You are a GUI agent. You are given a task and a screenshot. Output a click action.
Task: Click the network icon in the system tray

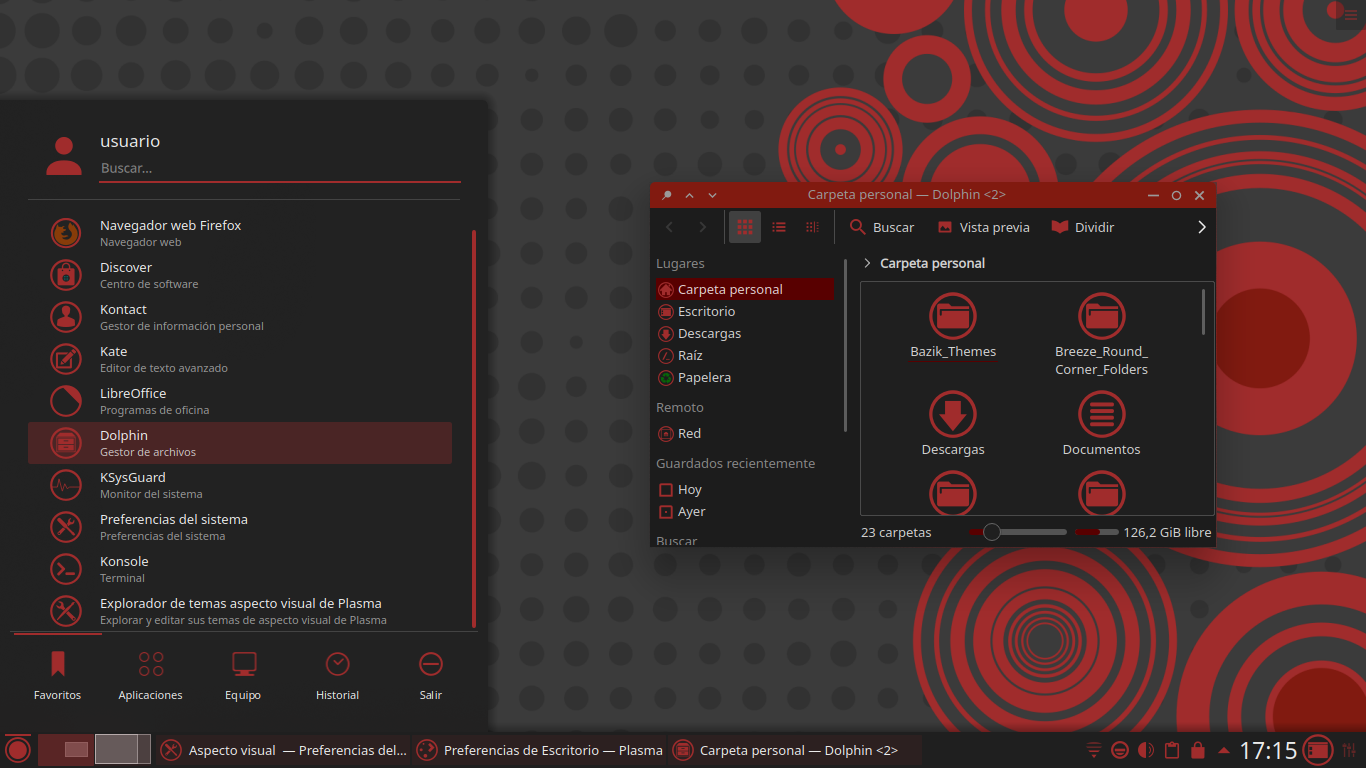pos(1094,750)
